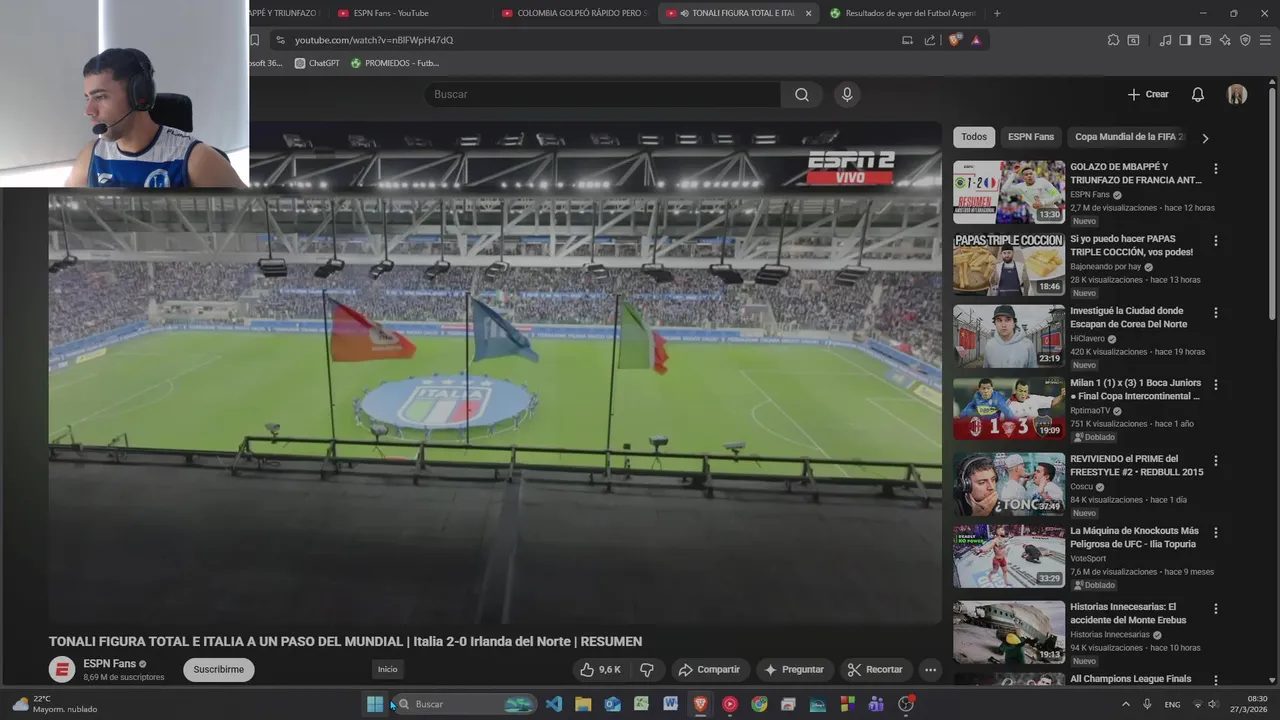Image resolution: width=1280 pixels, height=720 pixels.
Task: Bookmark this page icon
Action: click(254, 40)
